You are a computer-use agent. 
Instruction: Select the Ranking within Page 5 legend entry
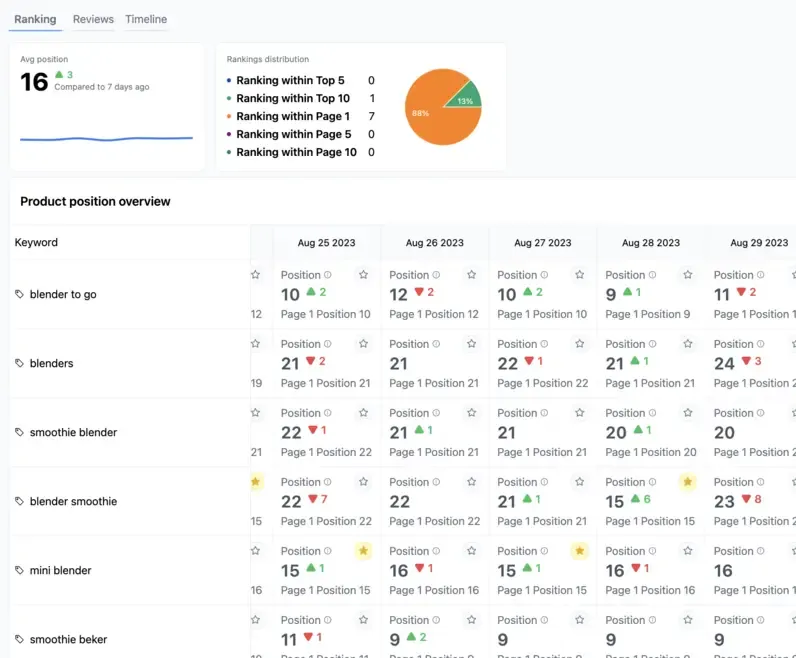click(301, 134)
